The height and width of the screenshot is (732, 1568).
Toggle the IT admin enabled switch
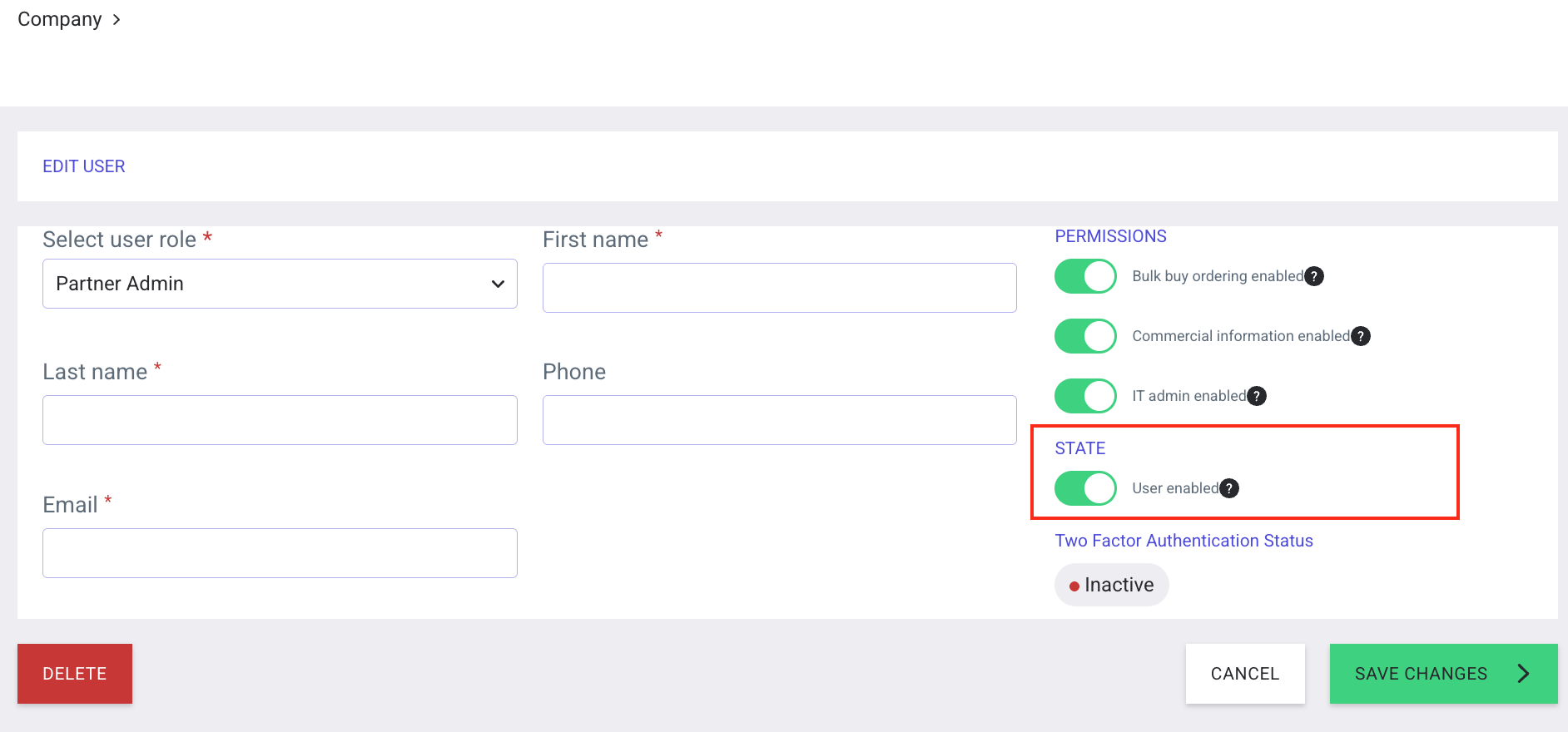[1085, 396]
